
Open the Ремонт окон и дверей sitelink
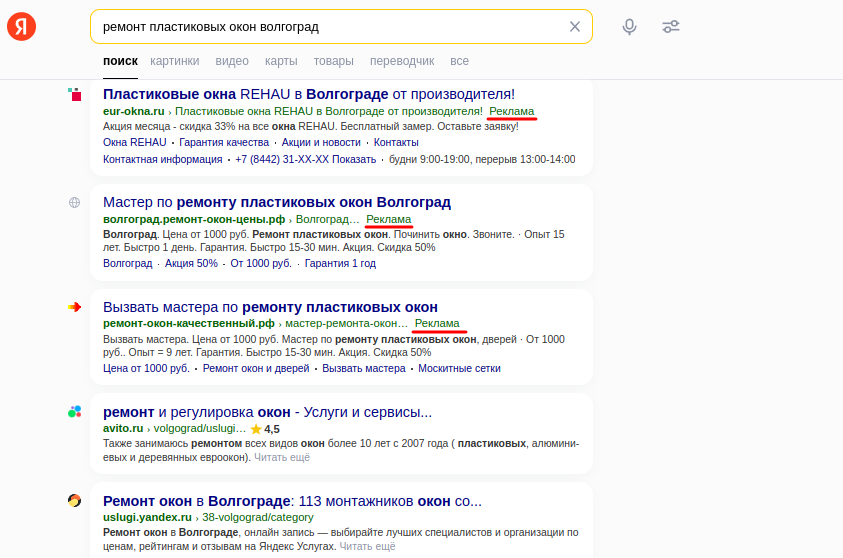pyautogui.click(x=256, y=368)
